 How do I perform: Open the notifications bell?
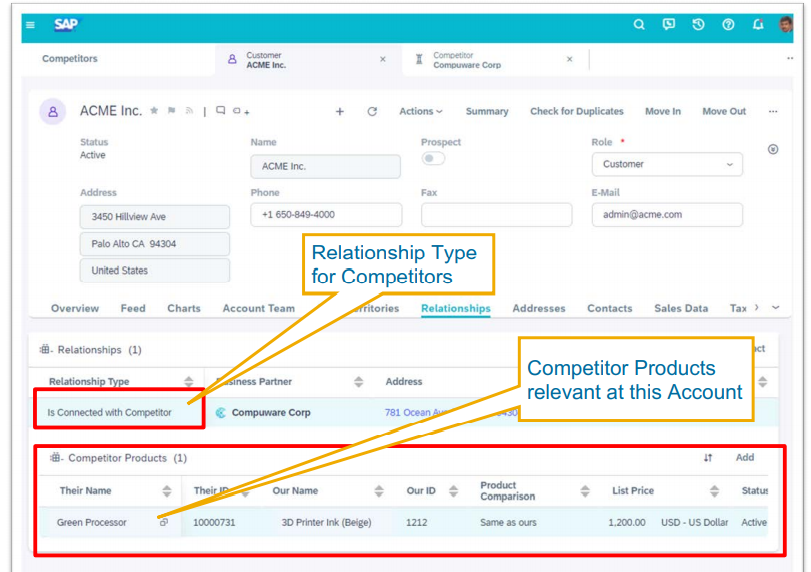(x=758, y=24)
